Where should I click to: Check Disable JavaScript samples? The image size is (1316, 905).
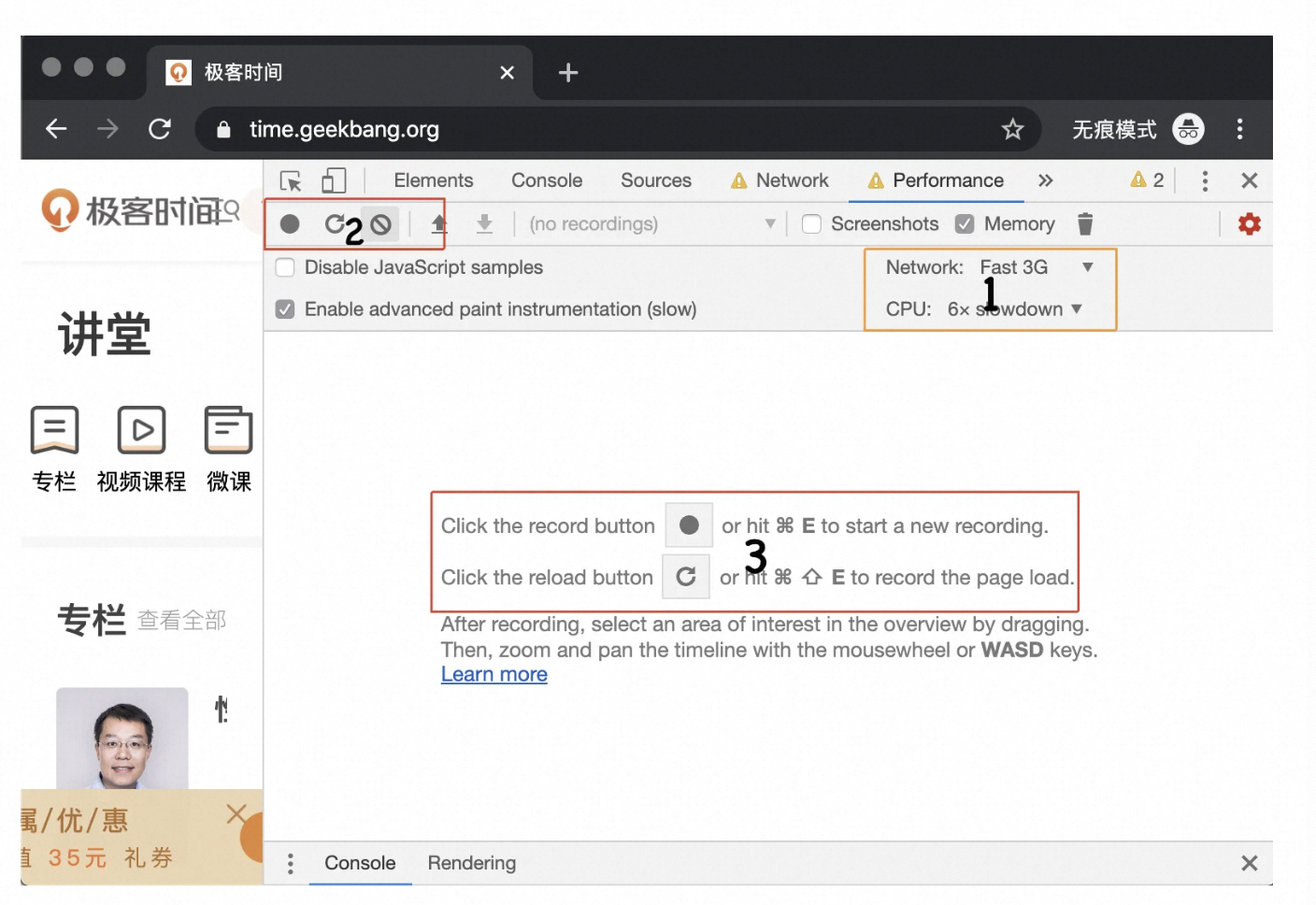point(285,267)
